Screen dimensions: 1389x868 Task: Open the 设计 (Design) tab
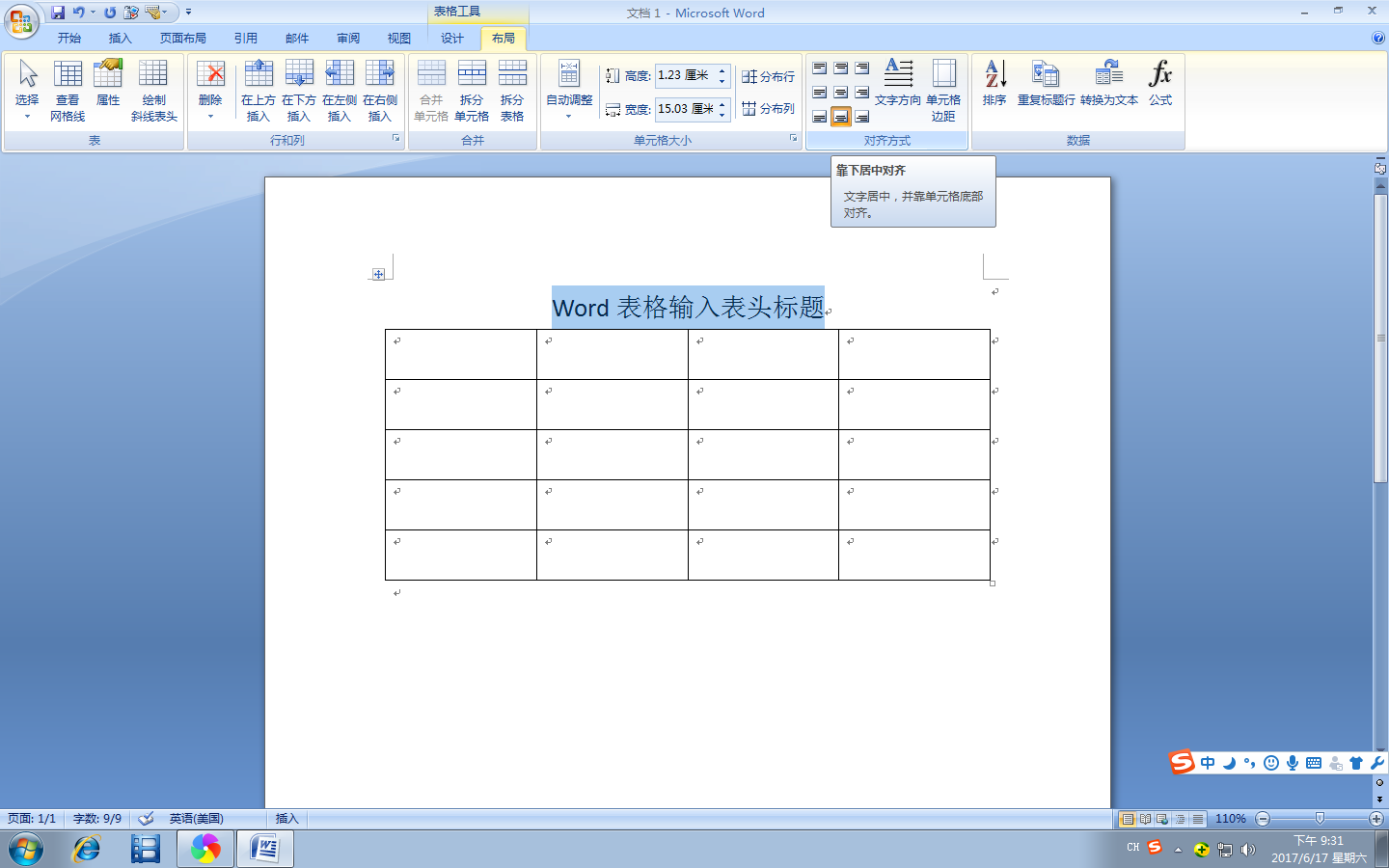pyautogui.click(x=452, y=39)
